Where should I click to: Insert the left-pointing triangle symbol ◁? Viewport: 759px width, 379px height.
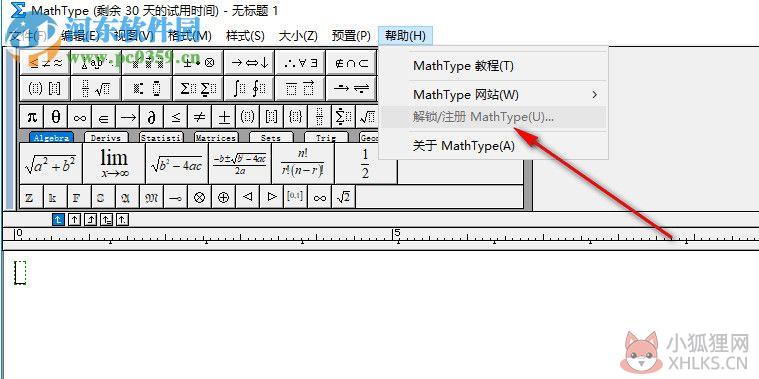247,197
